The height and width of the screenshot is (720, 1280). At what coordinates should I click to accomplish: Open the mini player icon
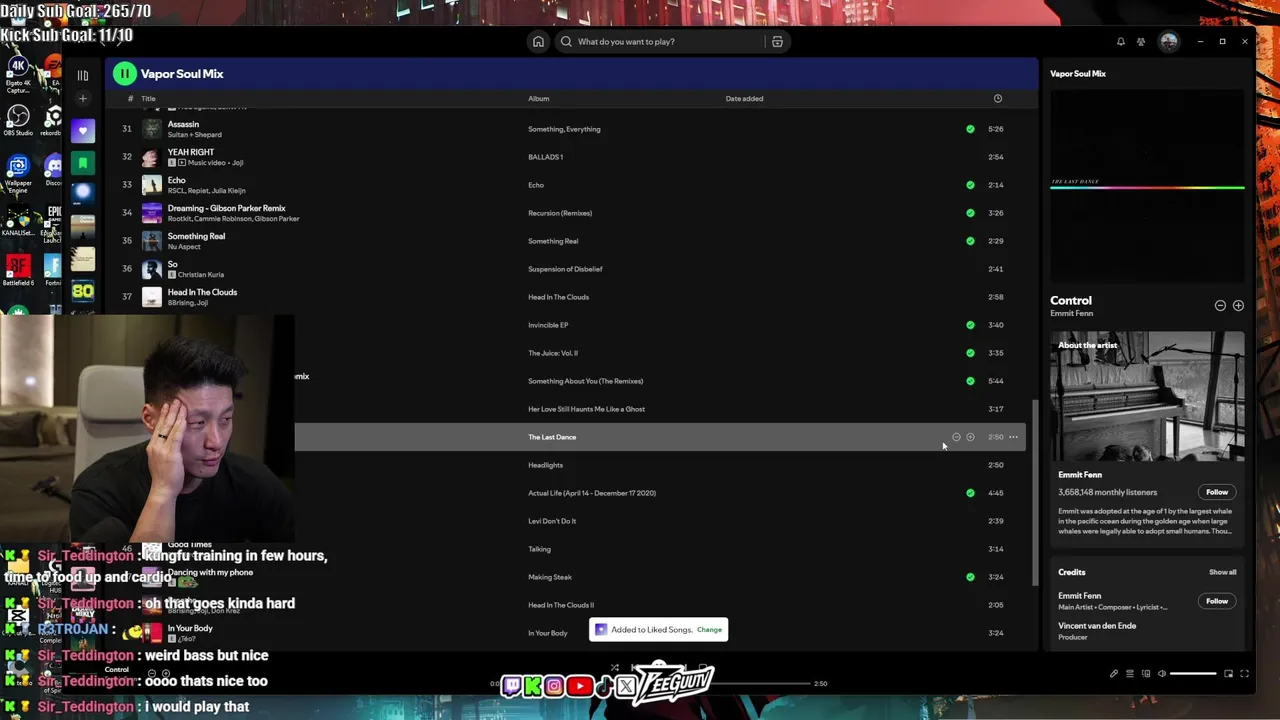click(x=1228, y=674)
